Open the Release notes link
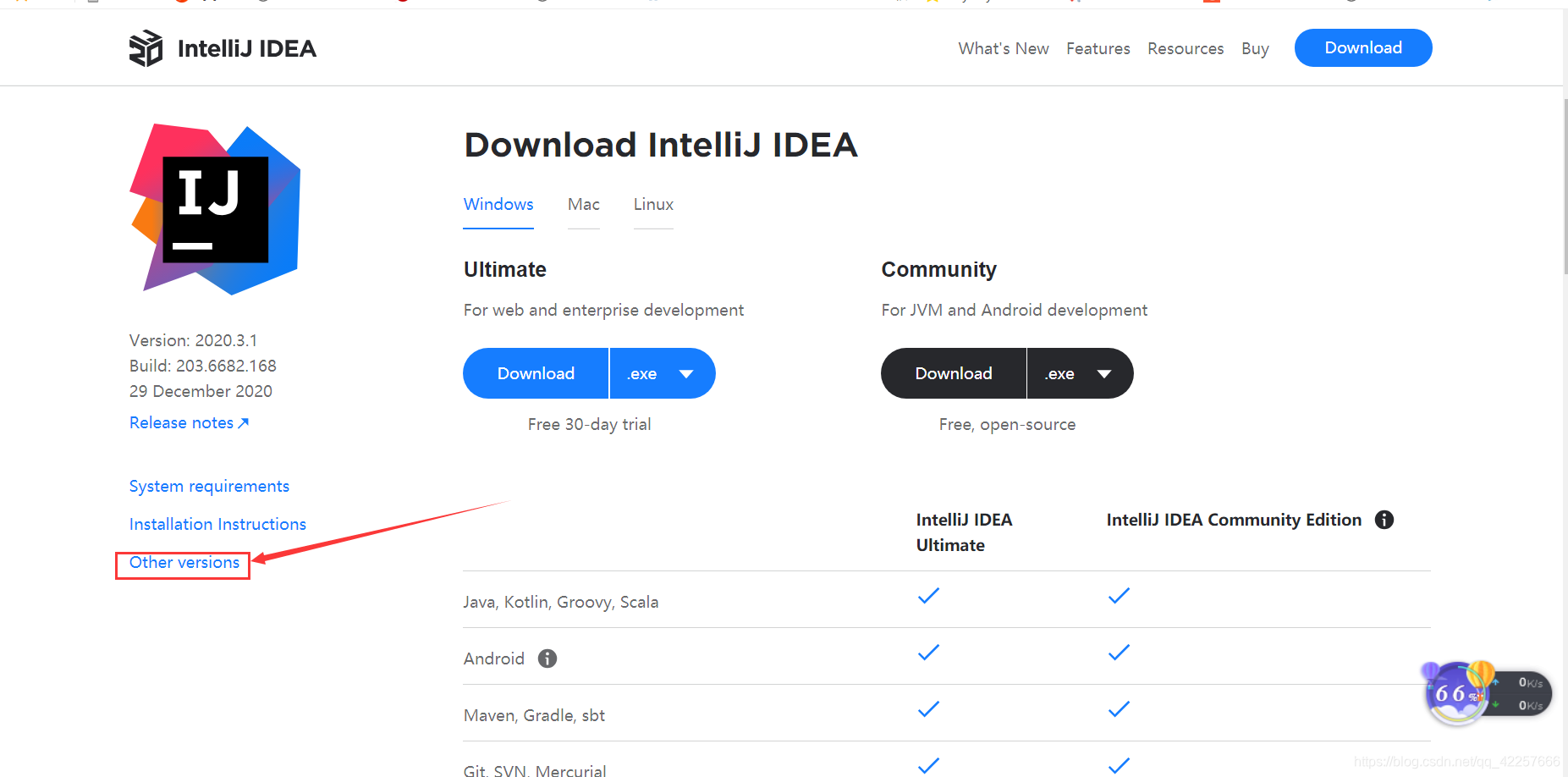The width and height of the screenshot is (1568, 777). pyautogui.click(x=189, y=422)
